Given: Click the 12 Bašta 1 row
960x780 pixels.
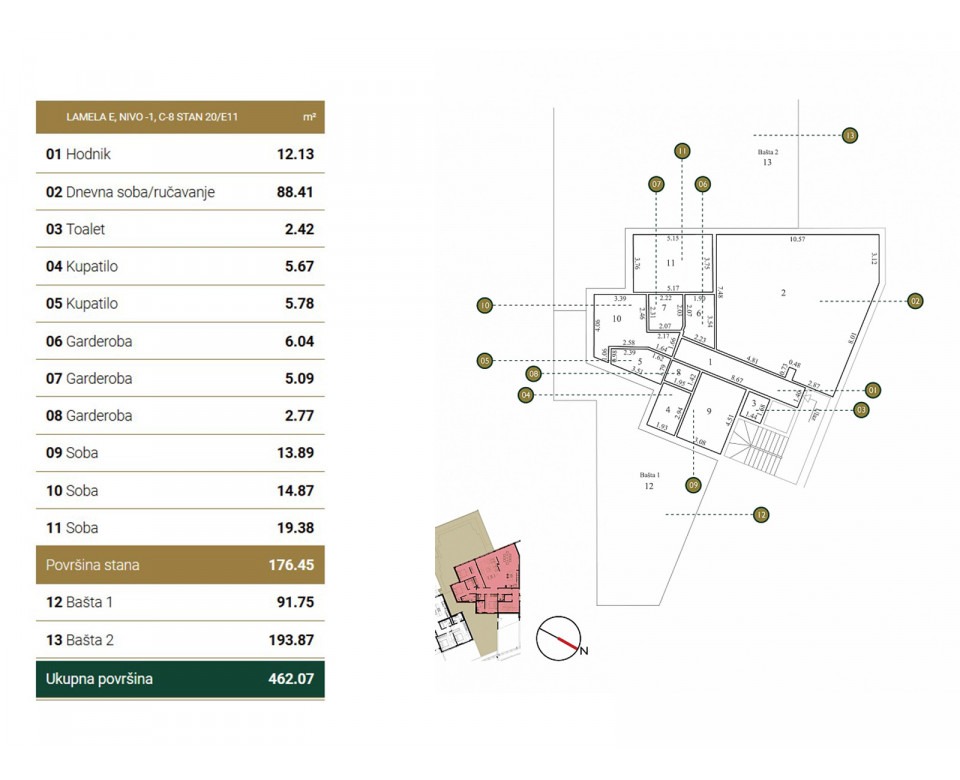Looking at the screenshot, I should 180,602.
